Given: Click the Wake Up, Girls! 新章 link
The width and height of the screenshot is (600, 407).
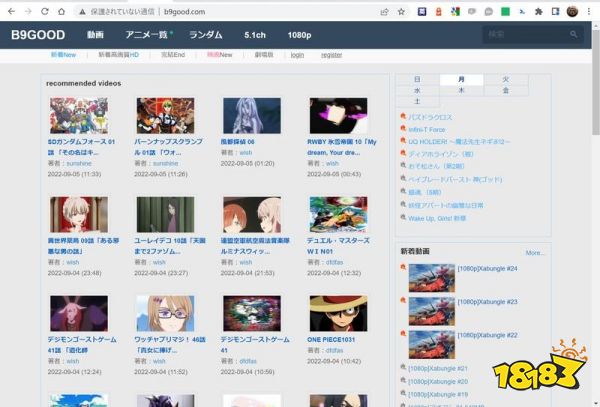Looking at the screenshot, I should 437,218.
